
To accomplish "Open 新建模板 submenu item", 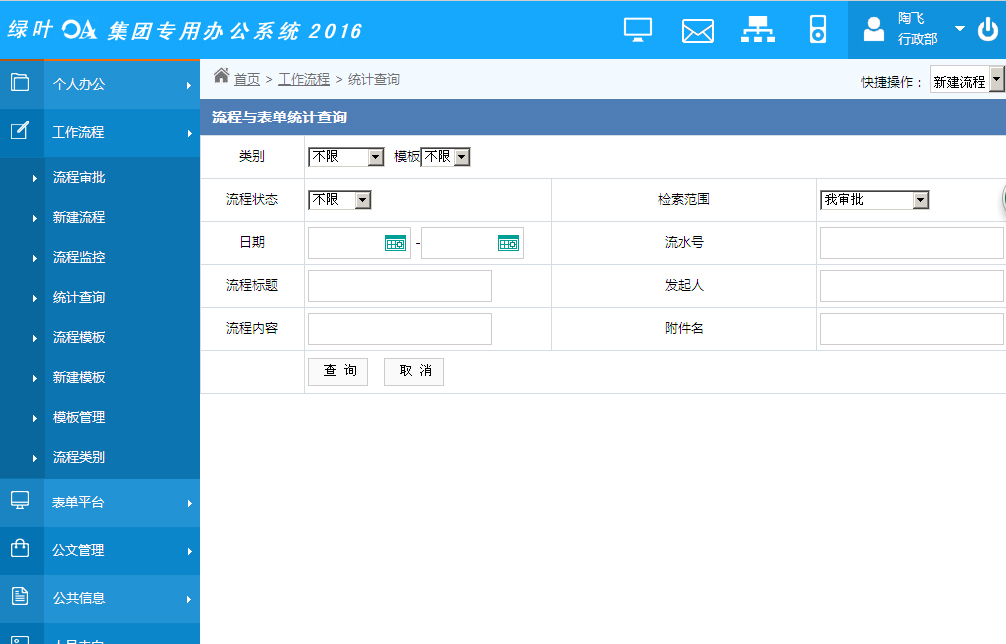I will pyautogui.click(x=79, y=378).
